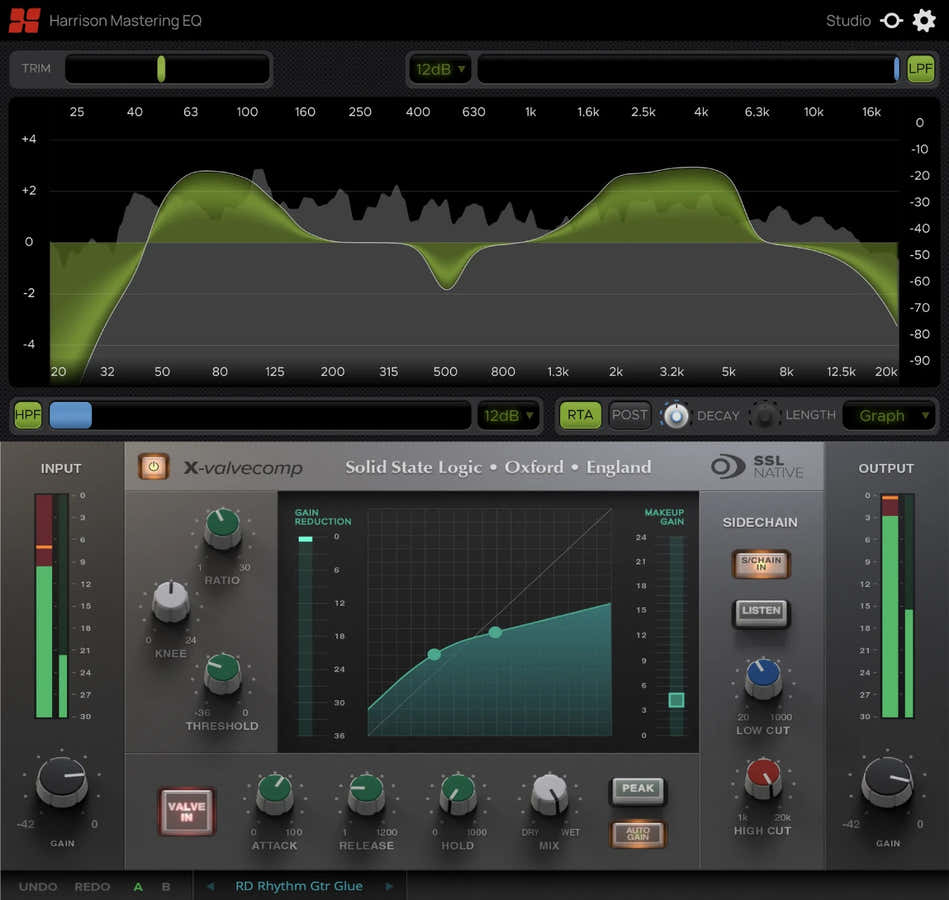Image resolution: width=949 pixels, height=900 pixels.
Task: Toggle the VALVE IN button
Action: [x=186, y=812]
